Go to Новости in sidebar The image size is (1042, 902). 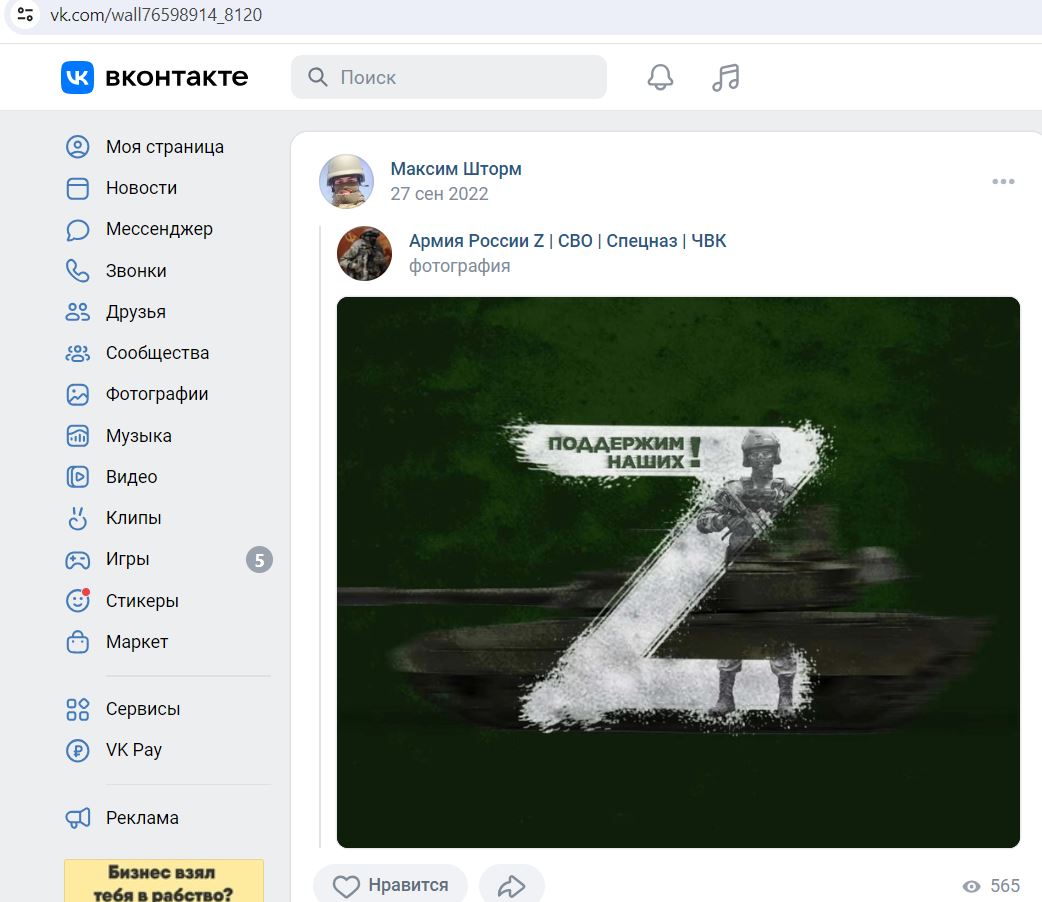141,188
